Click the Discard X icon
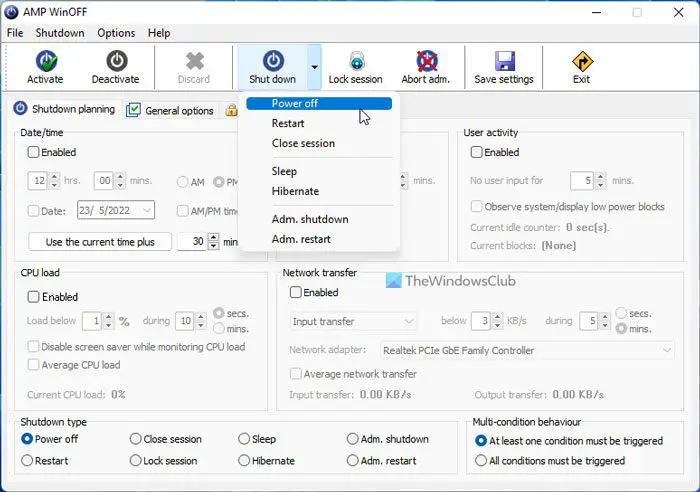 [x=195, y=61]
